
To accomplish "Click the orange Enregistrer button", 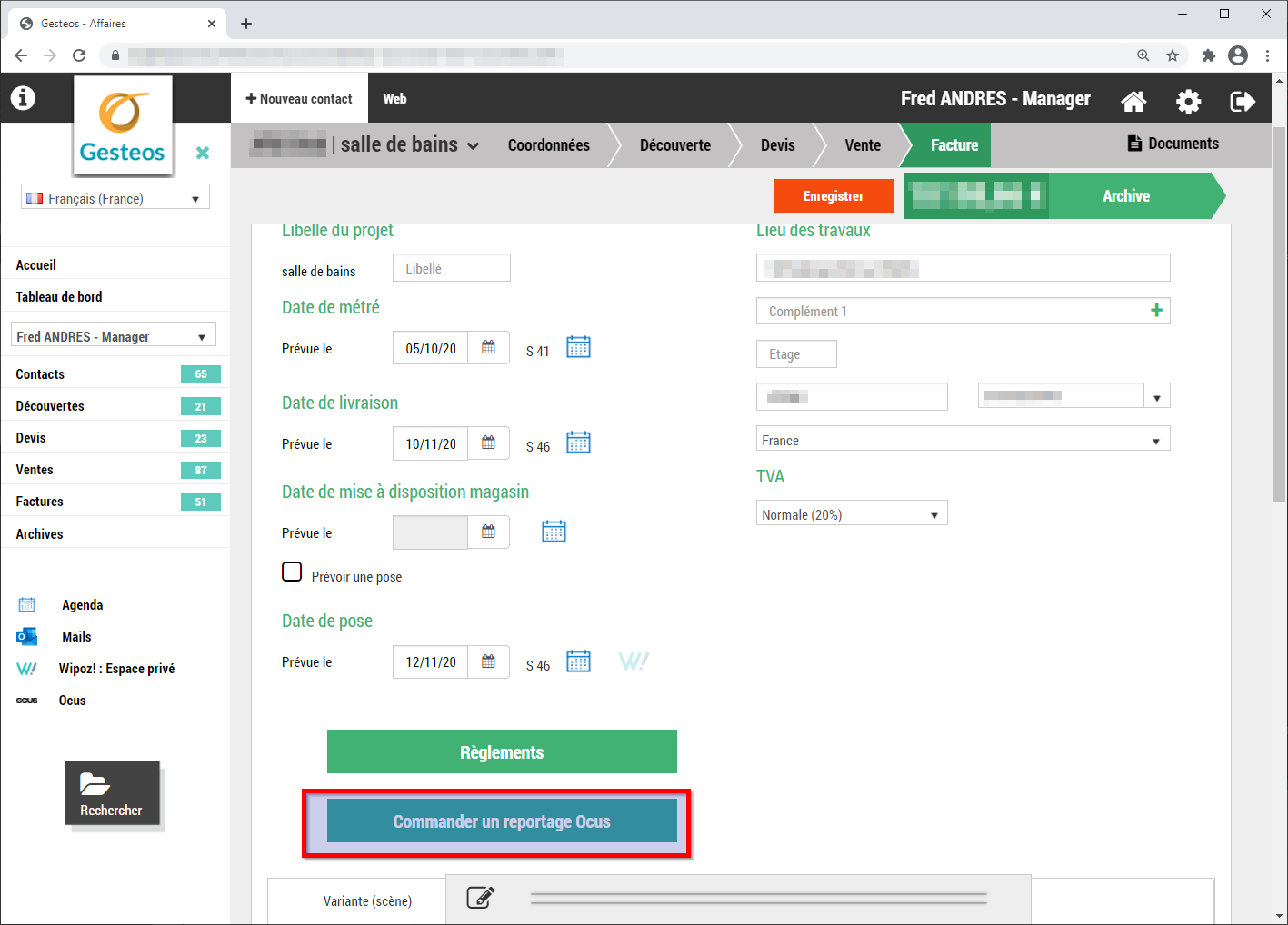I will (833, 196).
